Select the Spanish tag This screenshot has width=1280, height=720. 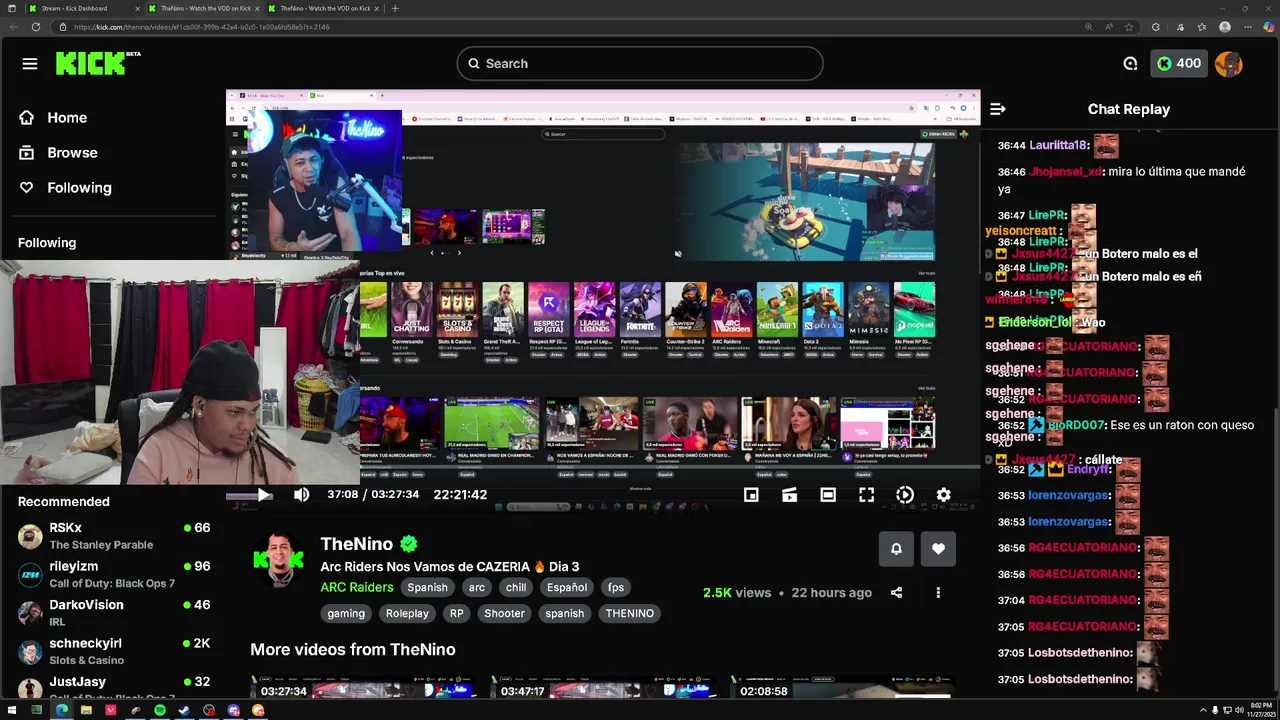click(427, 588)
